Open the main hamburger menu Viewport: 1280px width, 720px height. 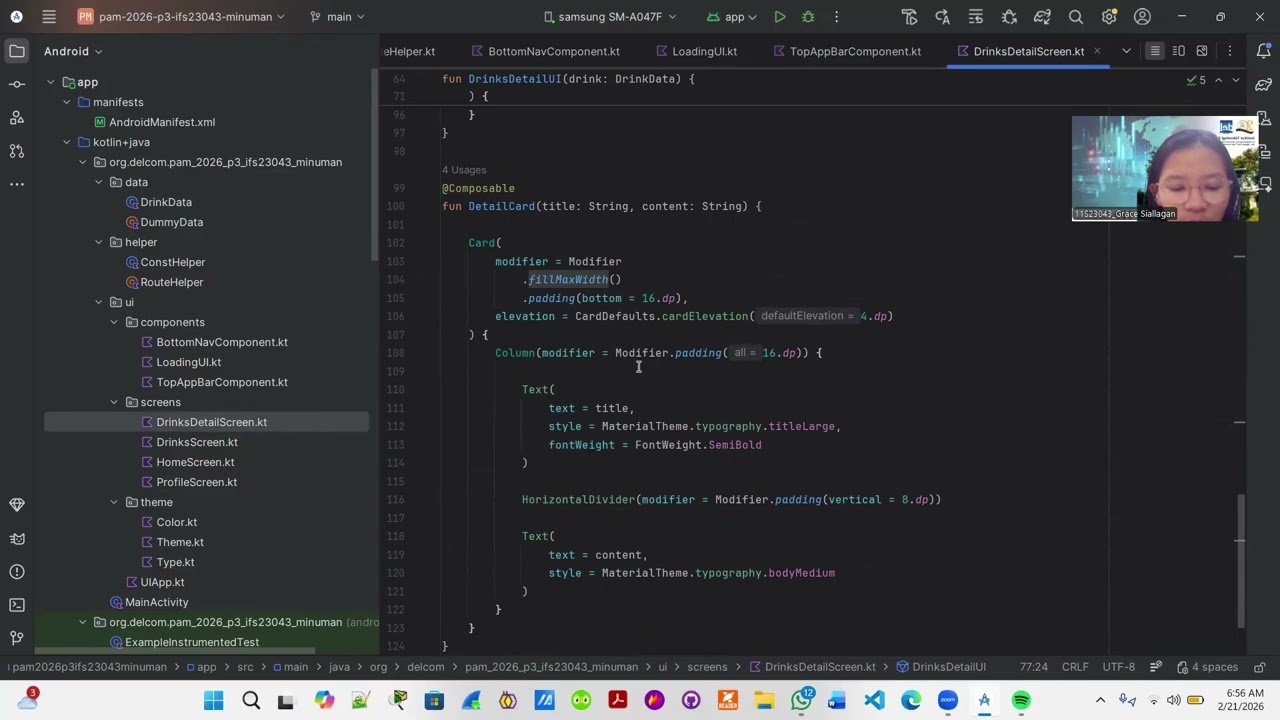click(x=49, y=17)
